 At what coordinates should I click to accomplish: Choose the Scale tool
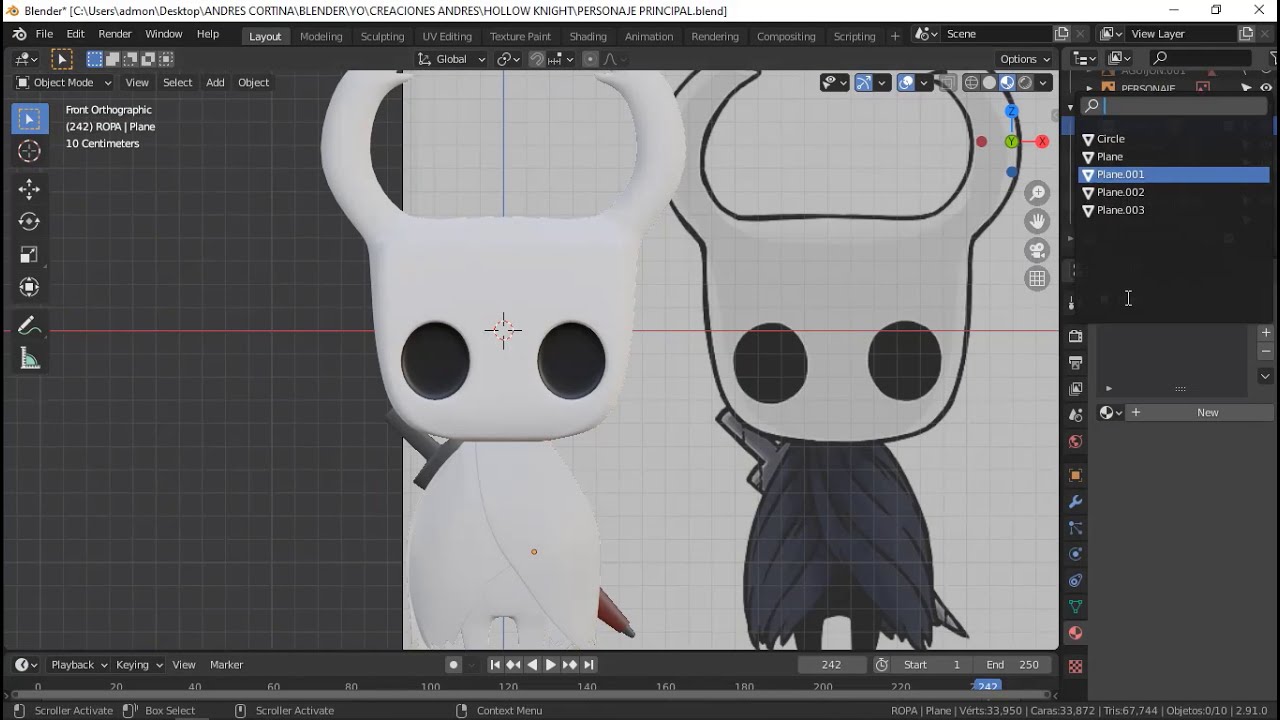pos(29,255)
